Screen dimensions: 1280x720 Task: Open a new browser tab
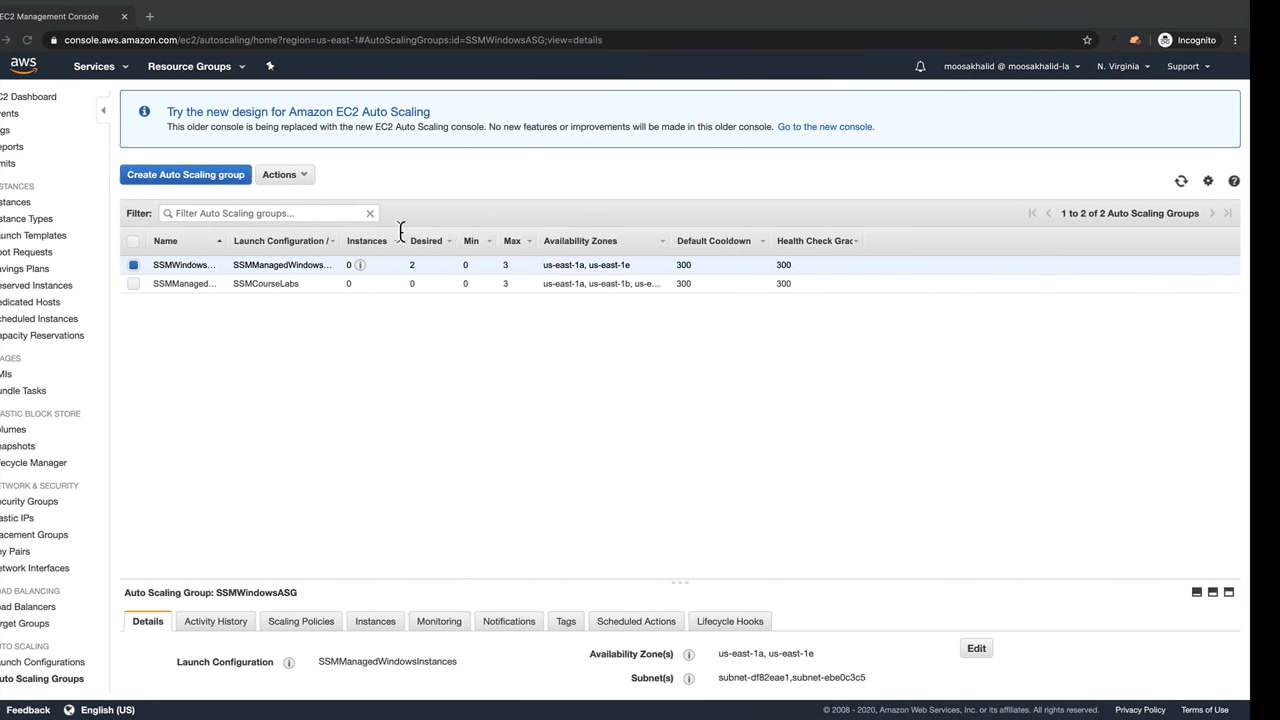[x=149, y=16]
